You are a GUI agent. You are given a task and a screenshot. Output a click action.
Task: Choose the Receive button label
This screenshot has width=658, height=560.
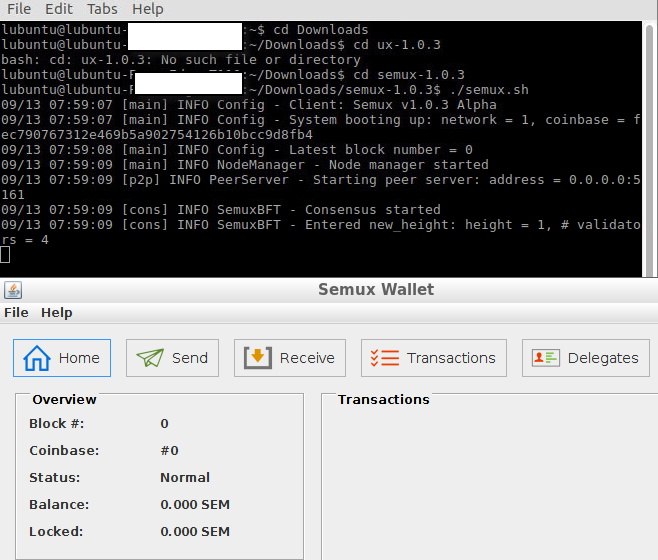307,358
